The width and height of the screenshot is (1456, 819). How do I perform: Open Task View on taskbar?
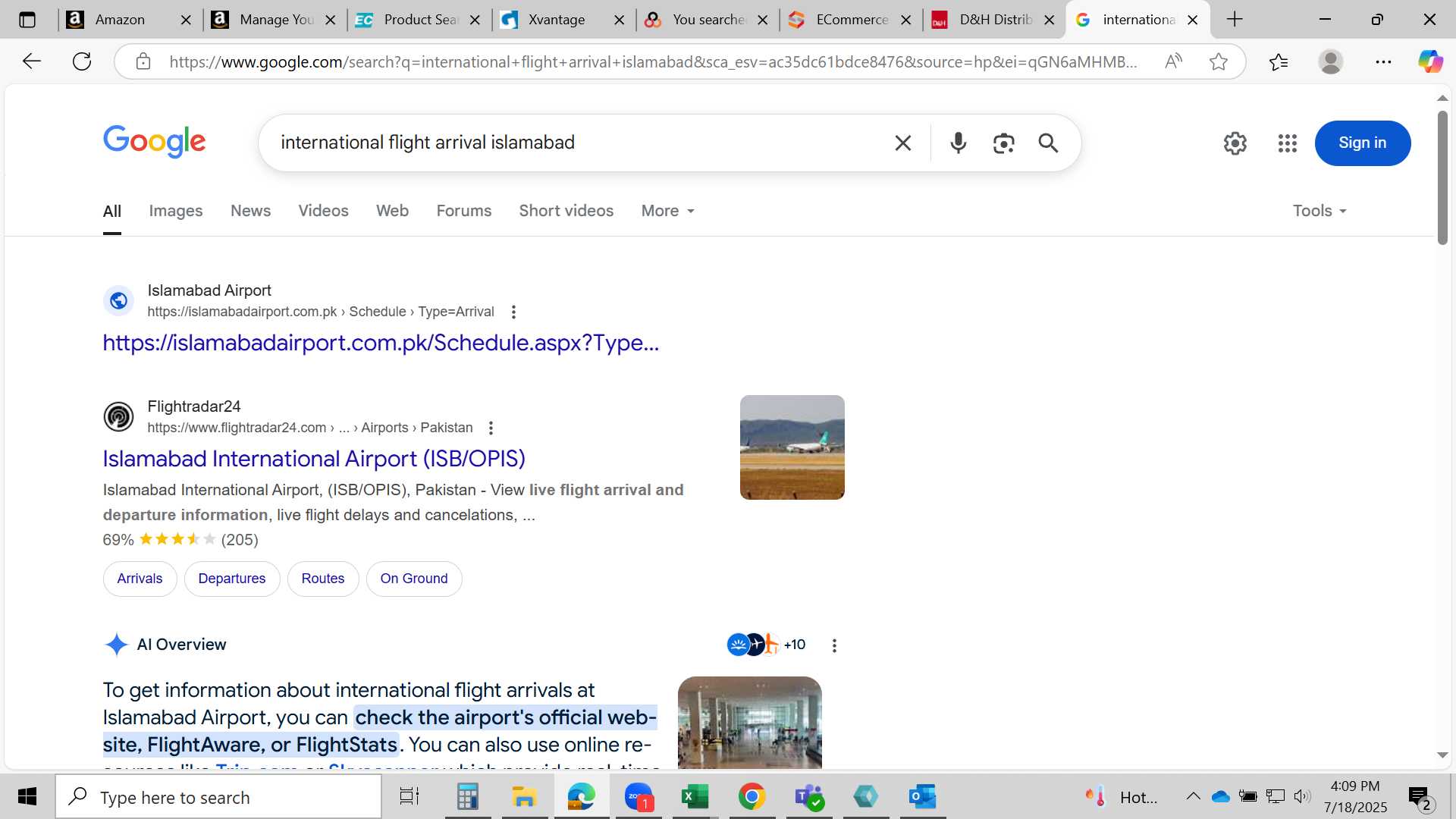(x=409, y=797)
